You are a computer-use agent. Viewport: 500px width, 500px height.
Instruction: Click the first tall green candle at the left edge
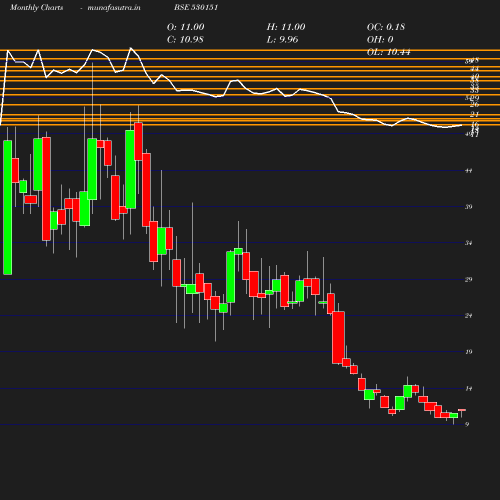[x=7, y=207]
